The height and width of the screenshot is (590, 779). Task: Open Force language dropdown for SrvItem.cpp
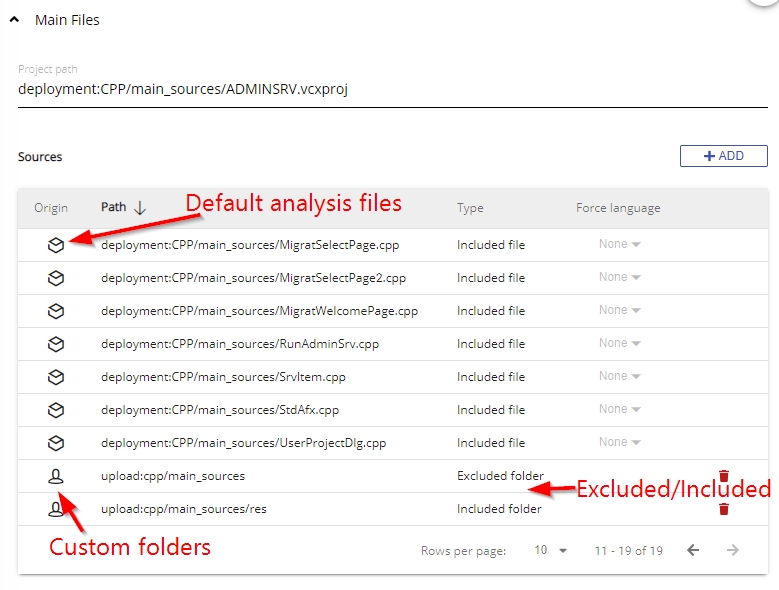[x=619, y=377]
